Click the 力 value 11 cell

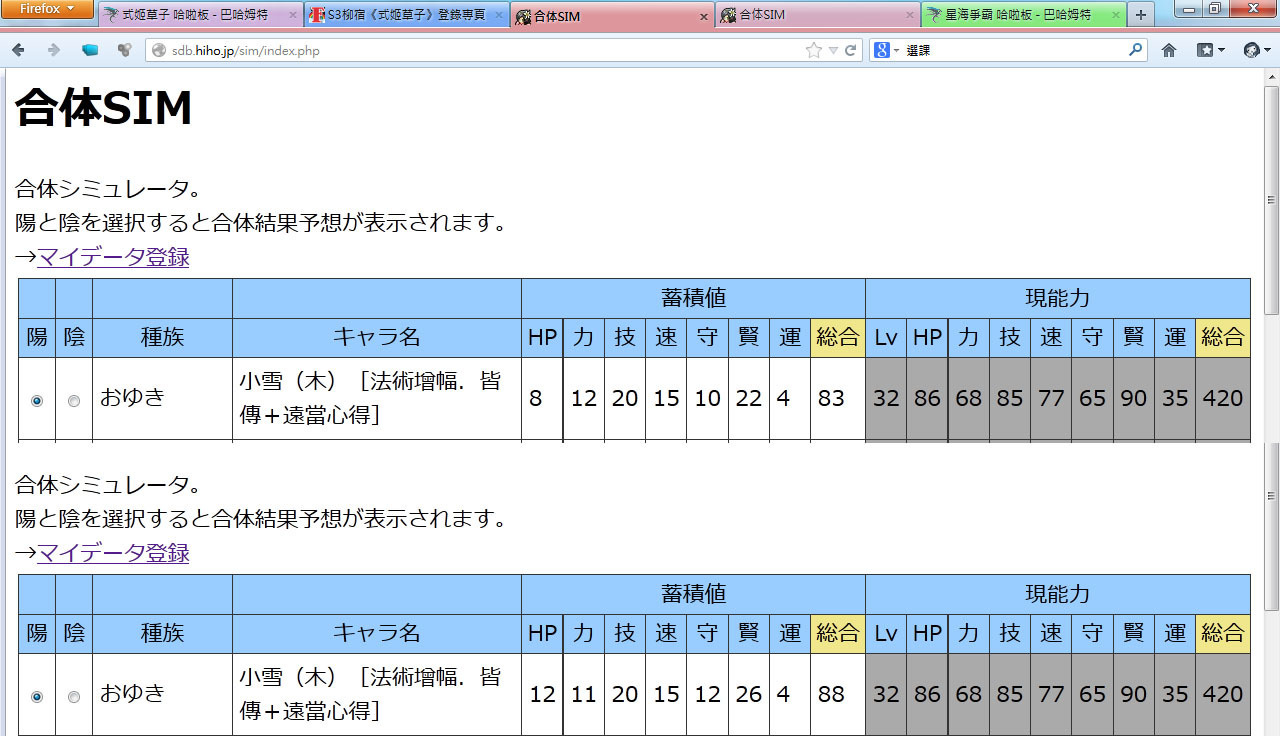(x=584, y=695)
